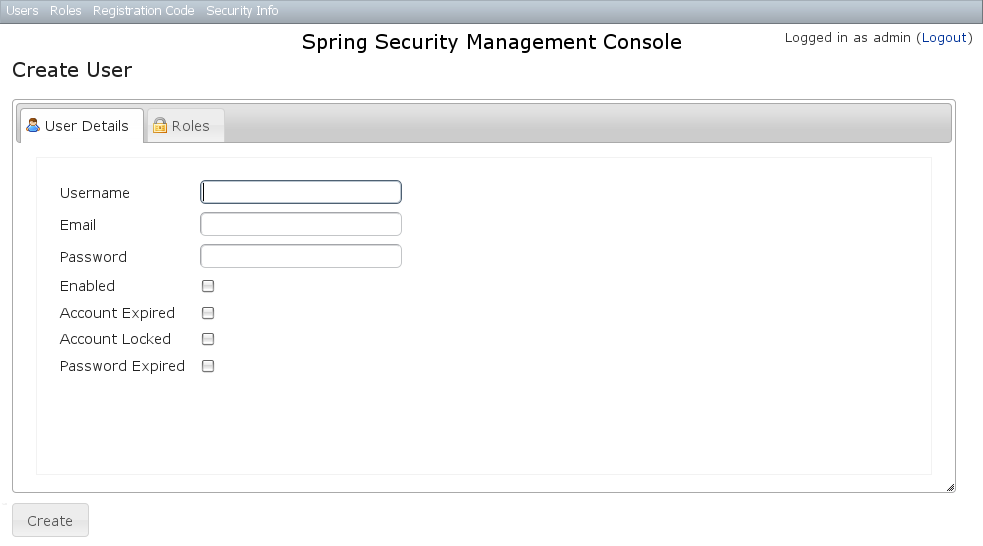Select the Password input field

click(x=301, y=256)
